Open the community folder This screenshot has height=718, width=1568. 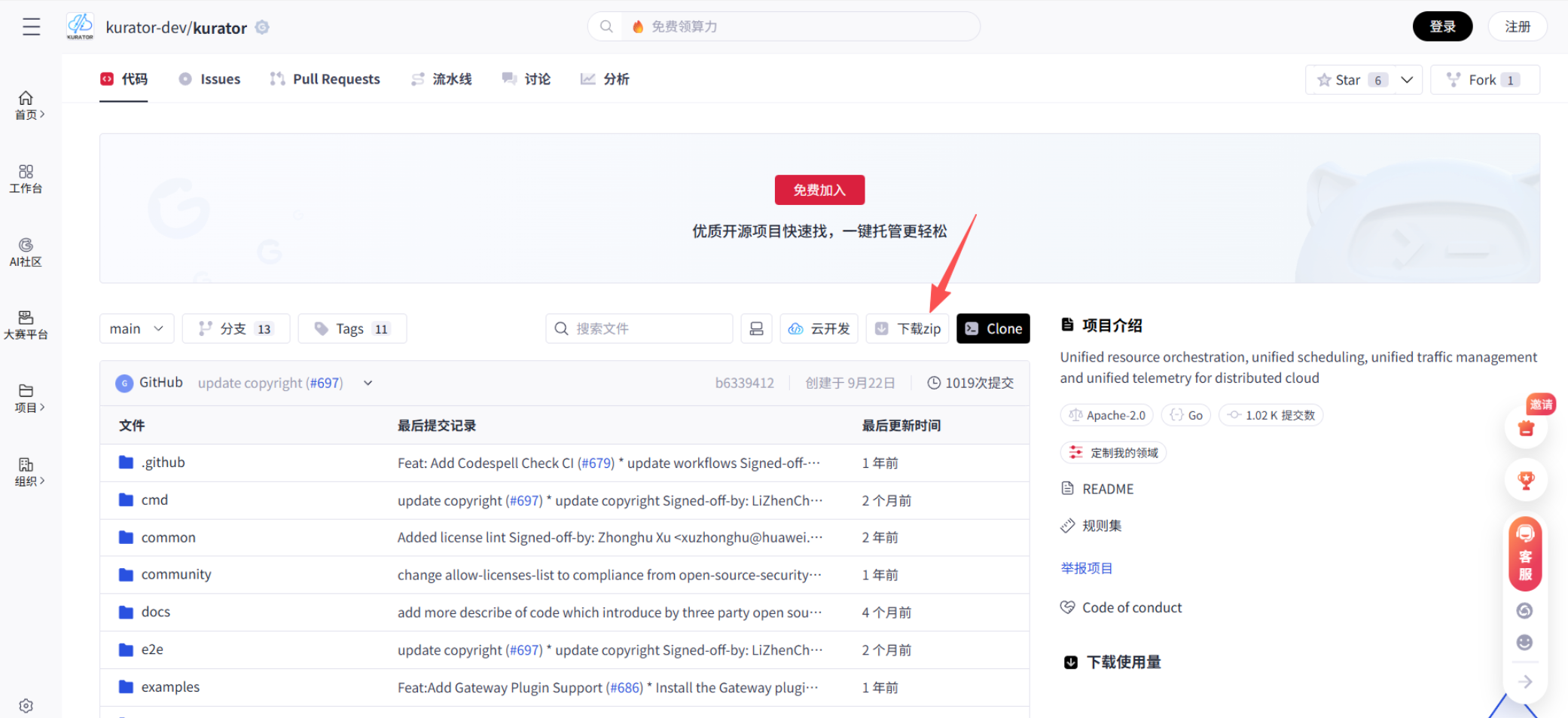[175, 574]
